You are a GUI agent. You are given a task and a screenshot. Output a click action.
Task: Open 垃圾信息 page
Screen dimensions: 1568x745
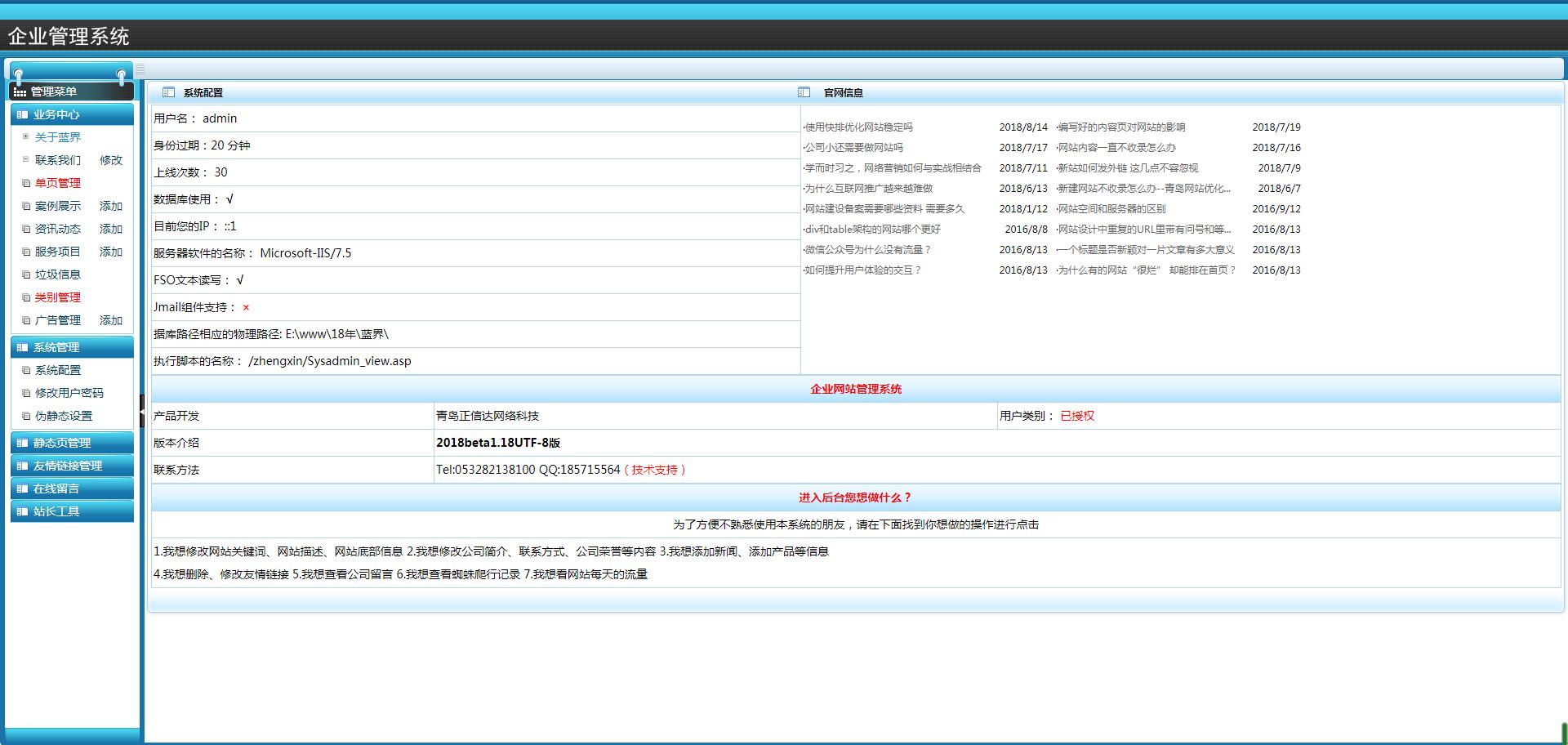[57, 274]
